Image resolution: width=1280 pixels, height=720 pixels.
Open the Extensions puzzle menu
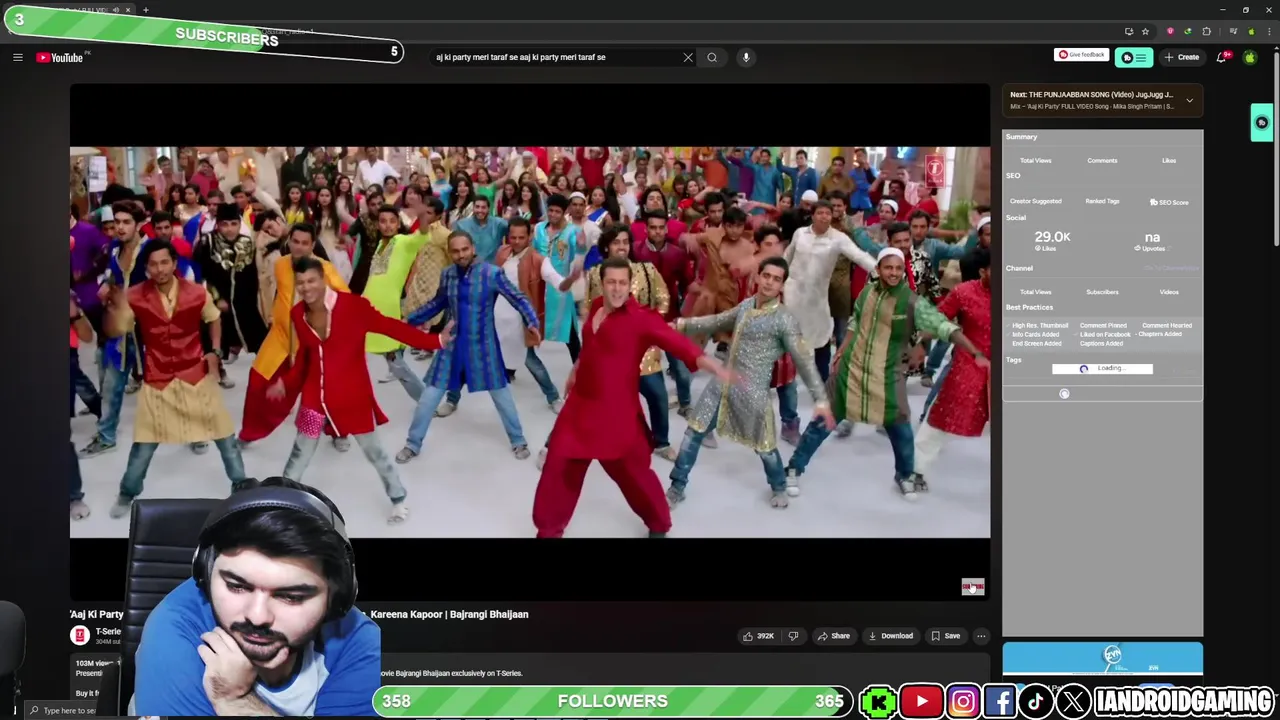tap(1207, 31)
